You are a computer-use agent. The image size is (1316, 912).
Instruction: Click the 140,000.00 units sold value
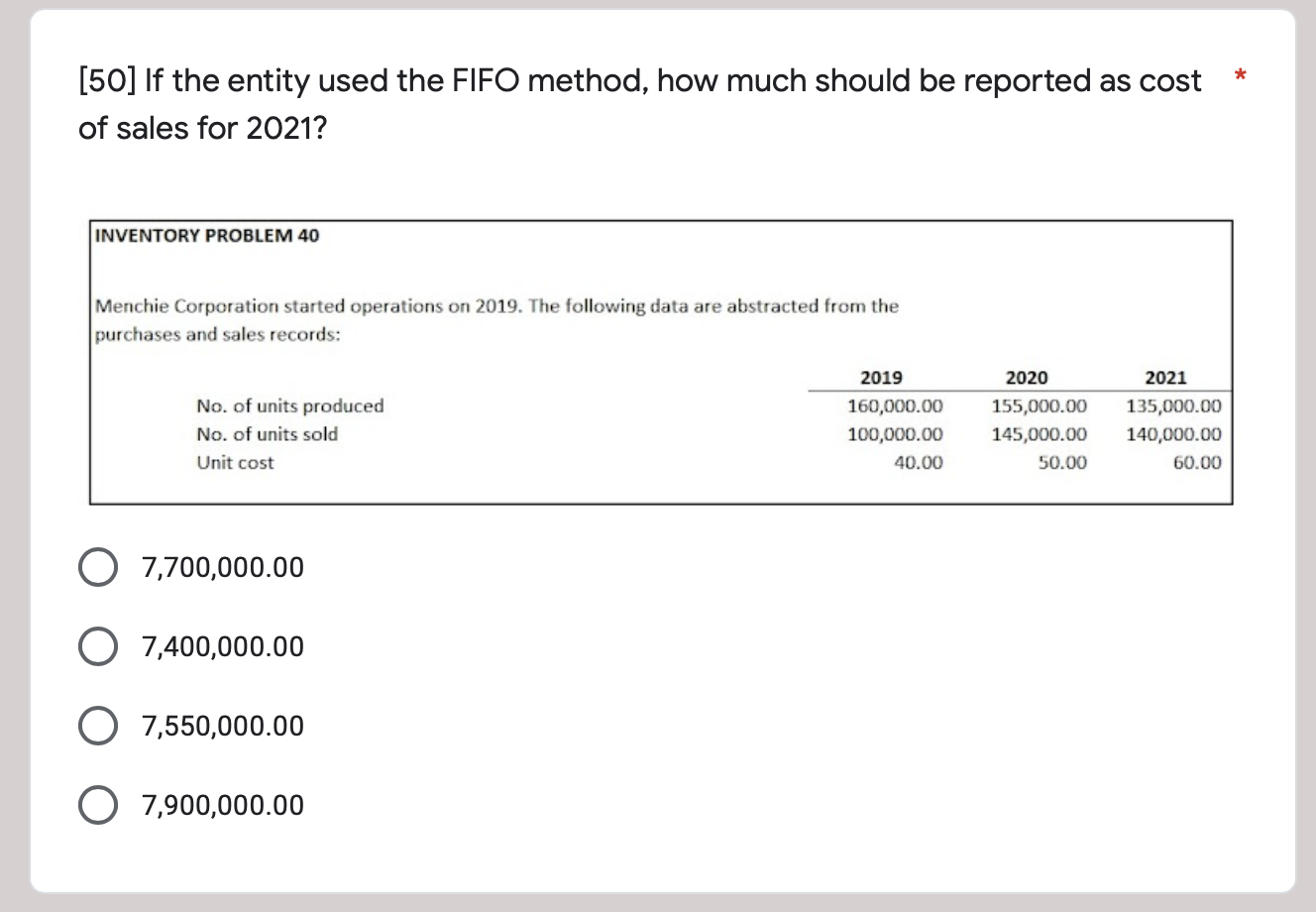click(1173, 434)
